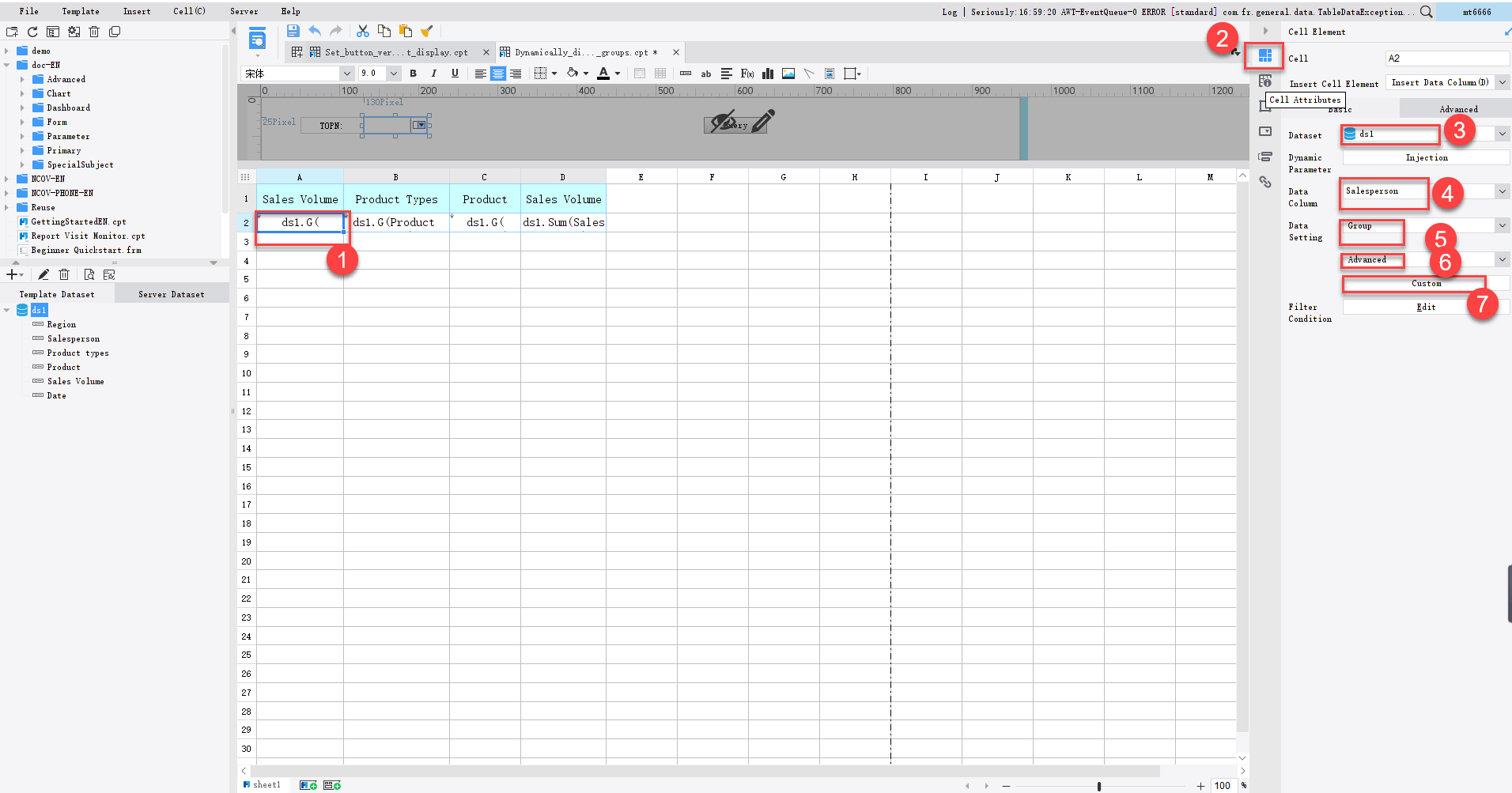Open the chart insertion tool on the toolbar
The height and width of the screenshot is (793, 1512).
tap(767, 73)
